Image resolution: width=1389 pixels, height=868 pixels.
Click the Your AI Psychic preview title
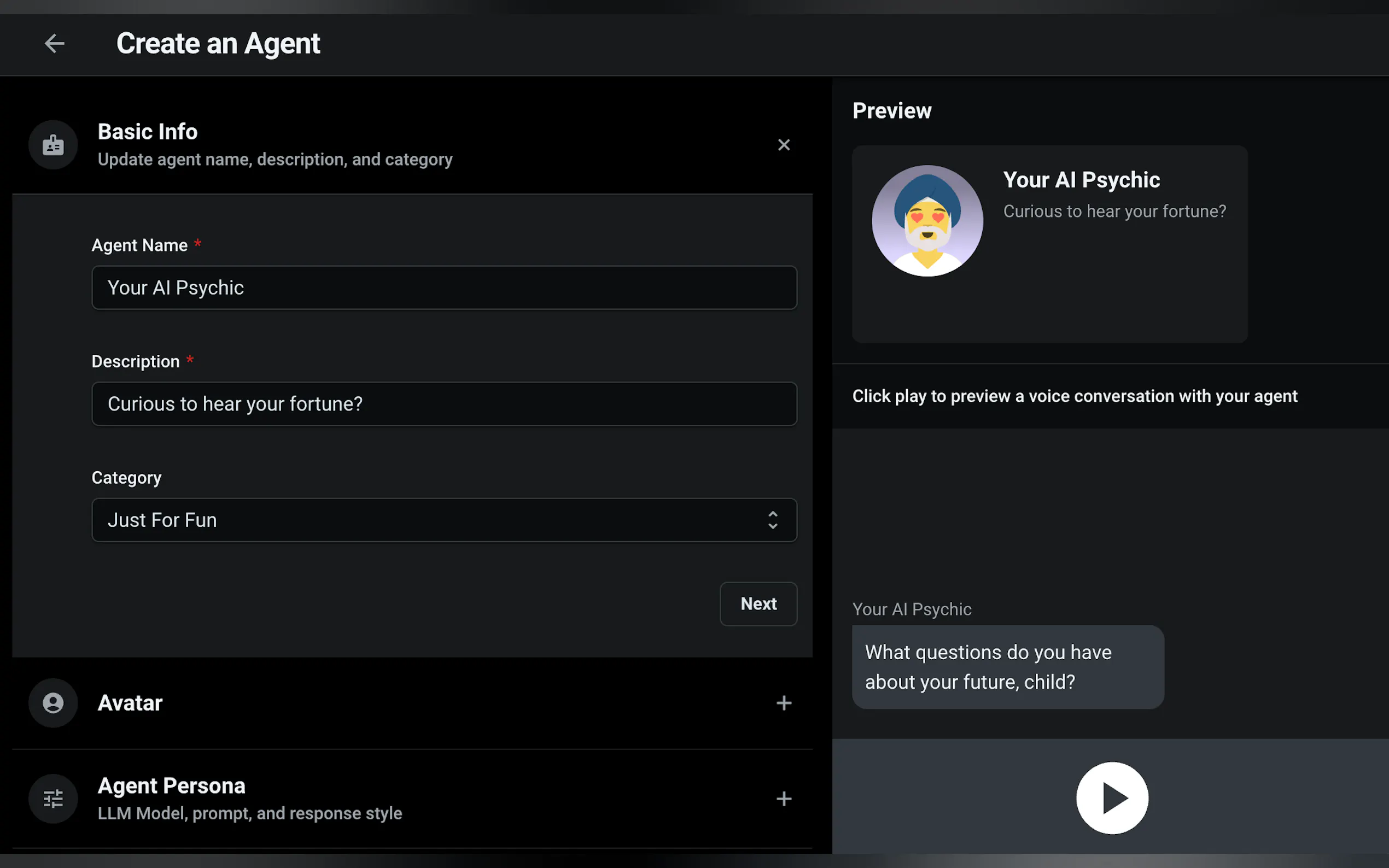pyautogui.click(x=1081, y=180)
